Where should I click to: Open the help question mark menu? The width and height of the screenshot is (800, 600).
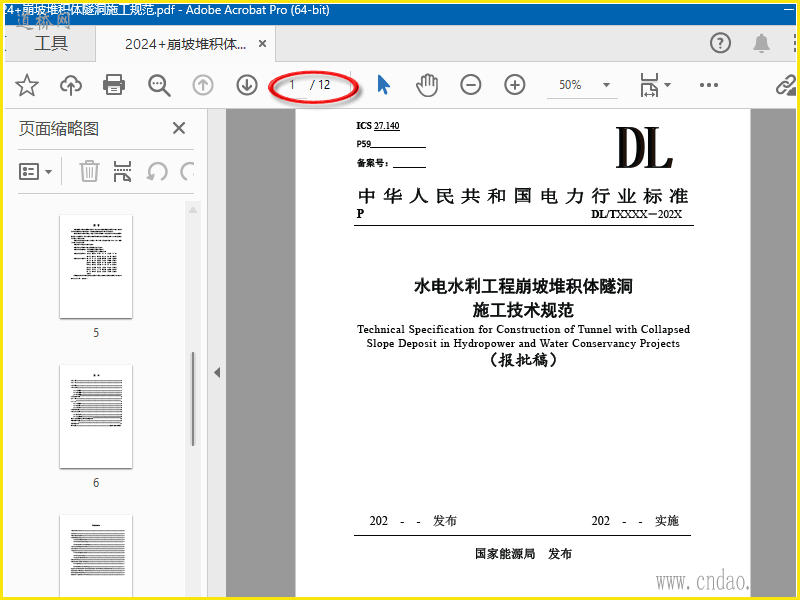pyautogui.click(x=720, y=43)
